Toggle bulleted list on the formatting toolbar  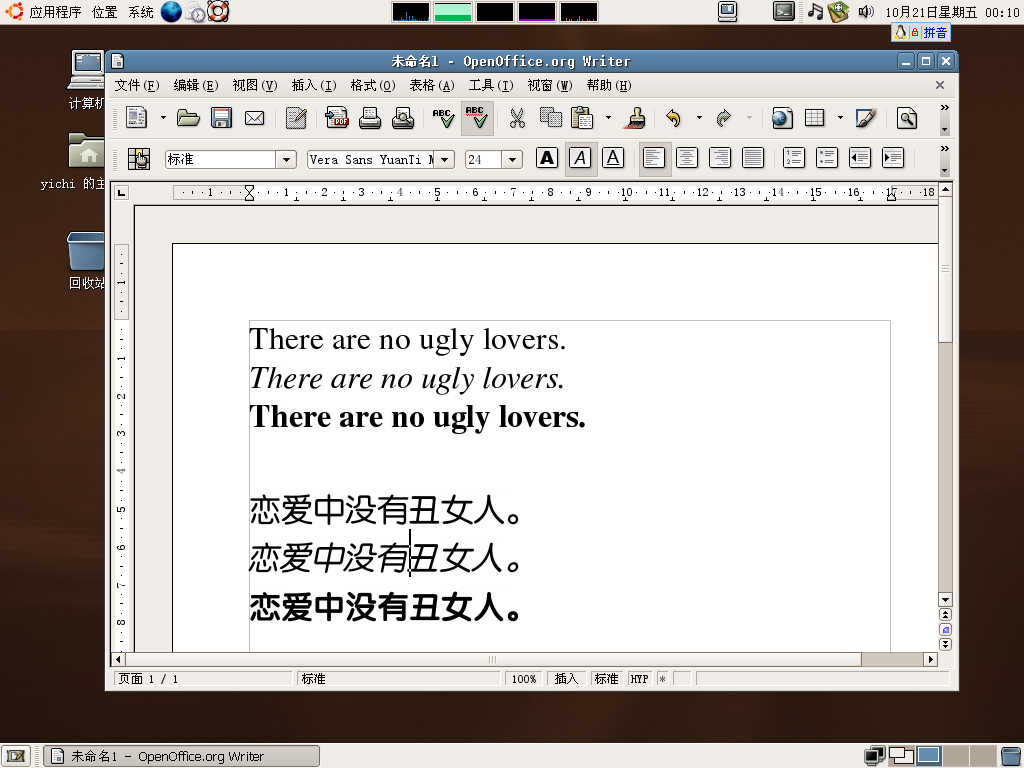coord(827,158)
